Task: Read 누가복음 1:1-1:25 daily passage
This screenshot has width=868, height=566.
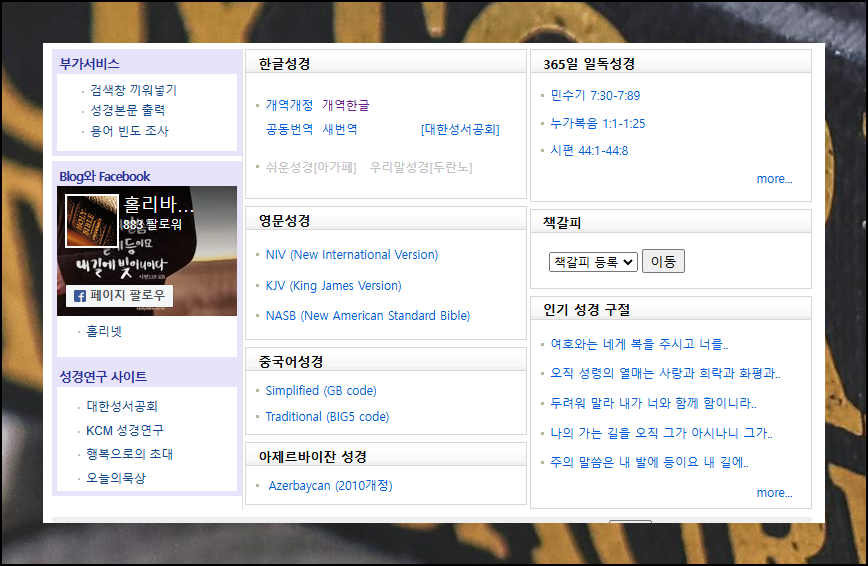Action: tap(598, 123)
